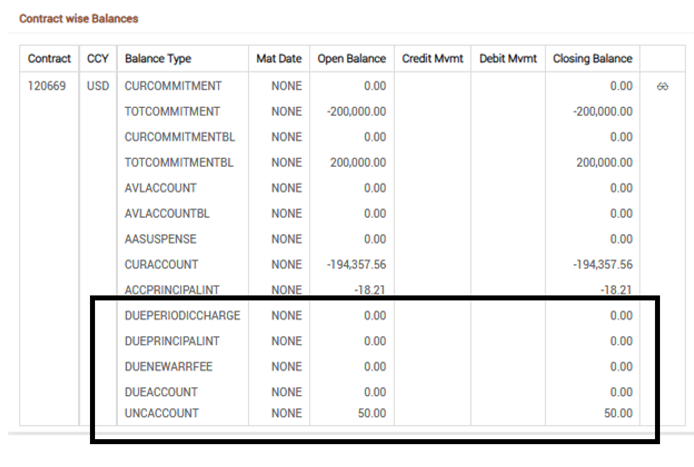
Task: Click the -194,357.56 closing balance value
Action: (603, 265)
